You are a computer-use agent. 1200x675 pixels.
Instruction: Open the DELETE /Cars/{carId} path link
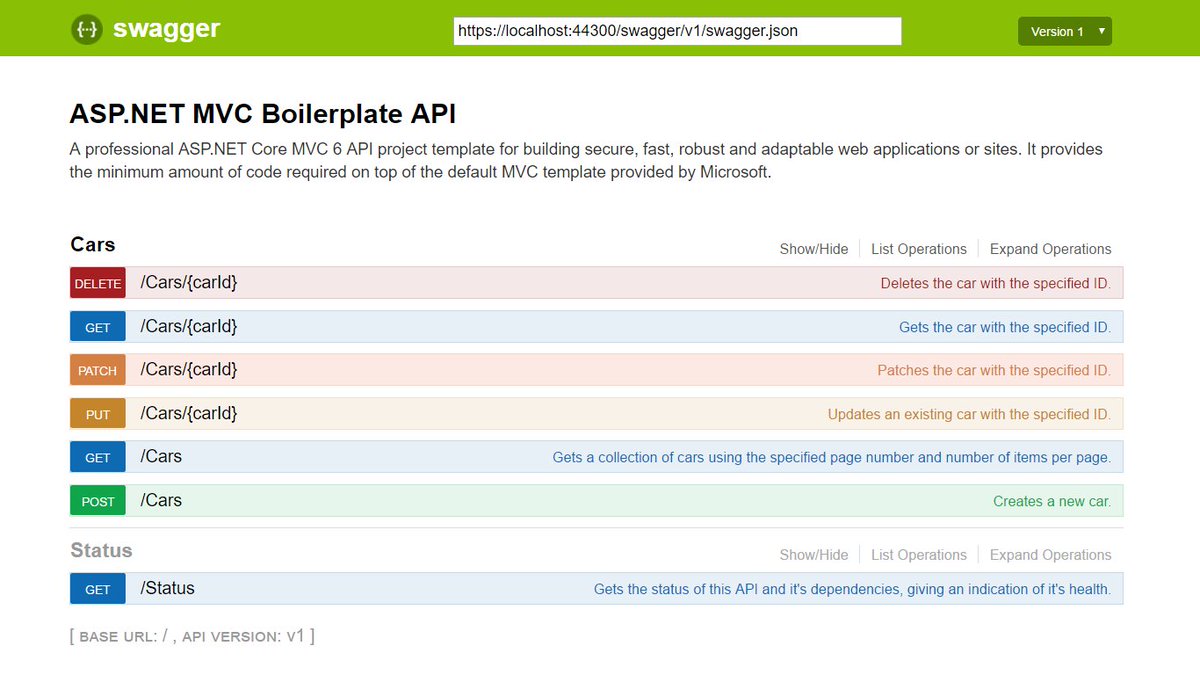[x=189, y=283]
